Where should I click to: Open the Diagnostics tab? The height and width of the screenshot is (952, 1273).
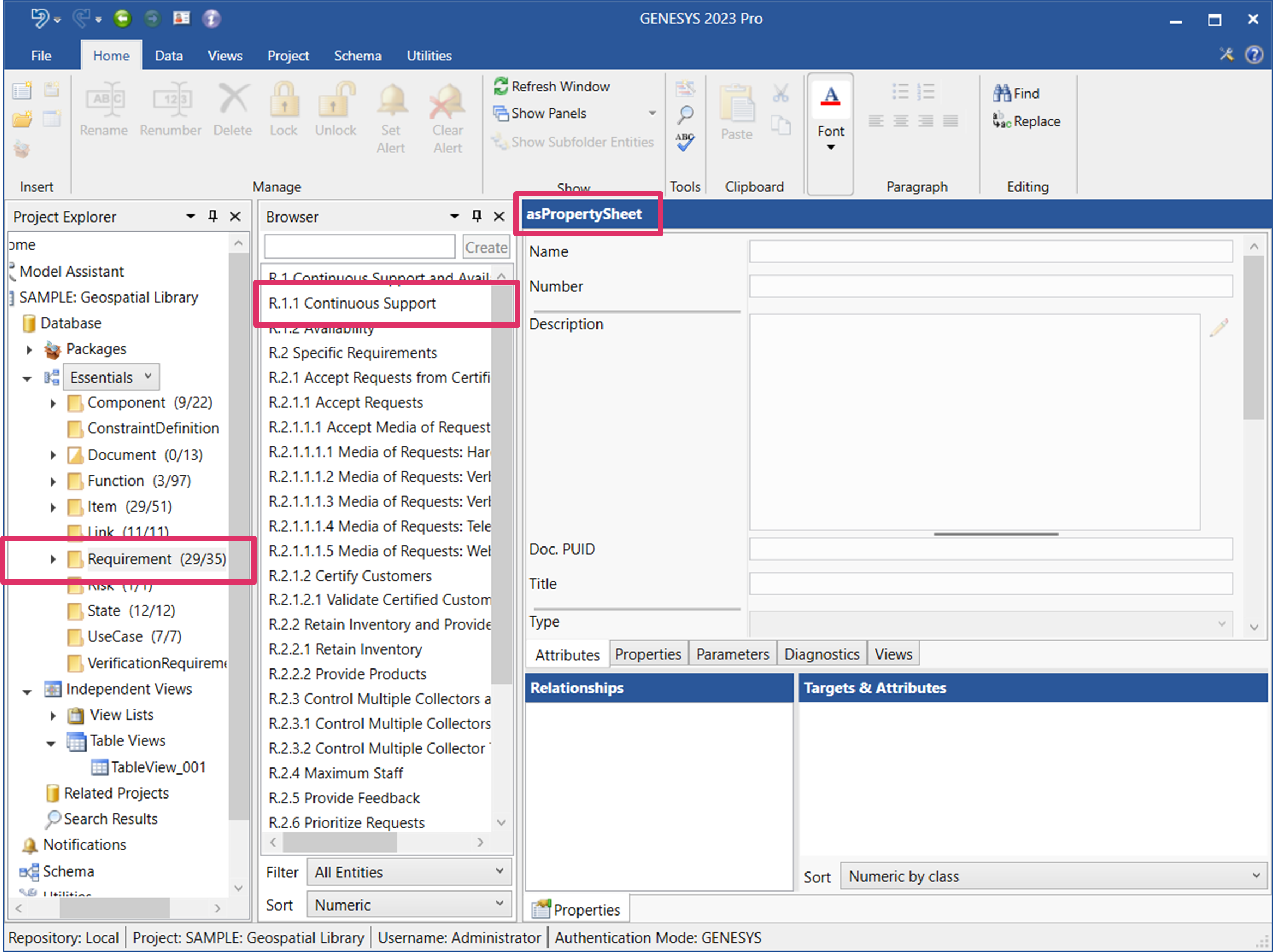pyautogui.click(x=821, y=654)
